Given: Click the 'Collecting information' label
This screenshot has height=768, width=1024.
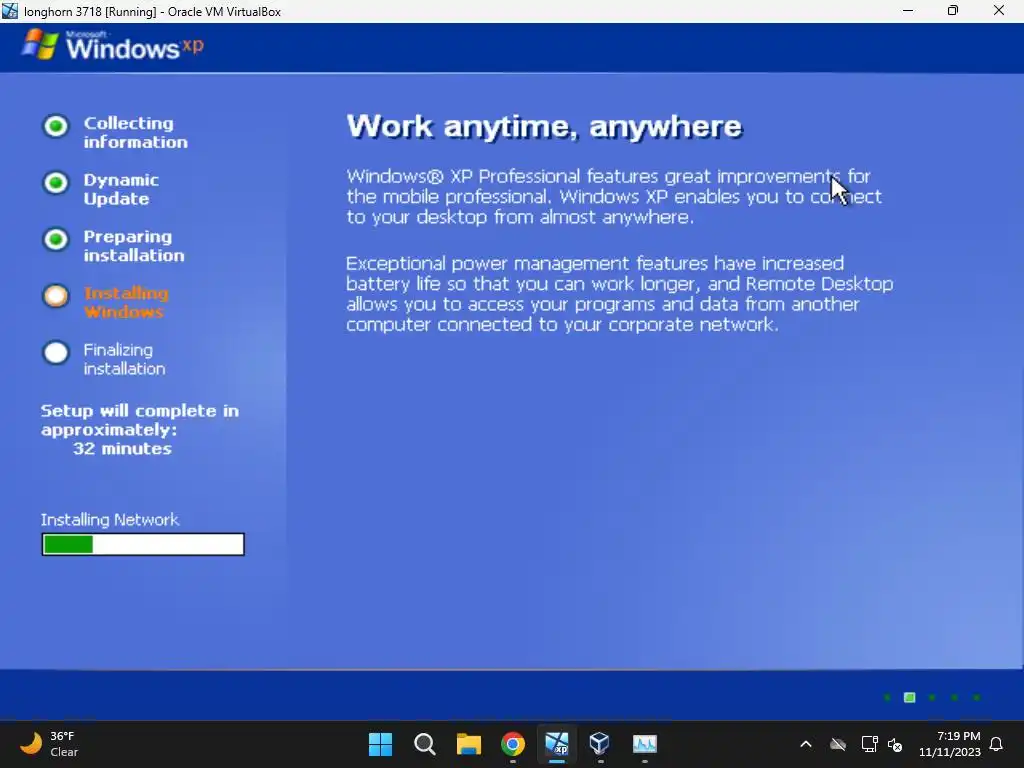Looking at the screenshot, I should pos(135,133).
